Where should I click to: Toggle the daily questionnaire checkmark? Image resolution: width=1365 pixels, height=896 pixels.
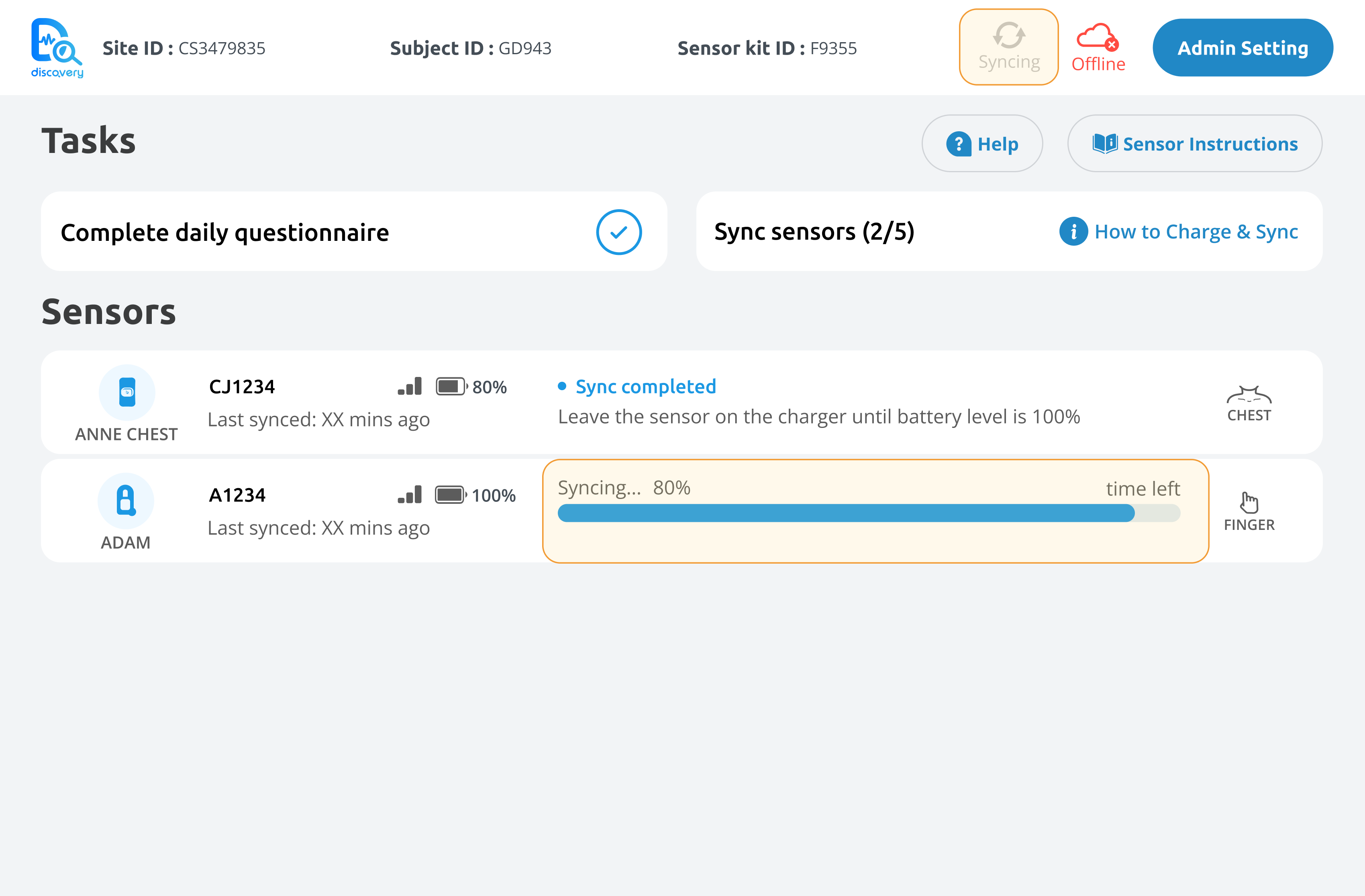(x=619, y=232)
